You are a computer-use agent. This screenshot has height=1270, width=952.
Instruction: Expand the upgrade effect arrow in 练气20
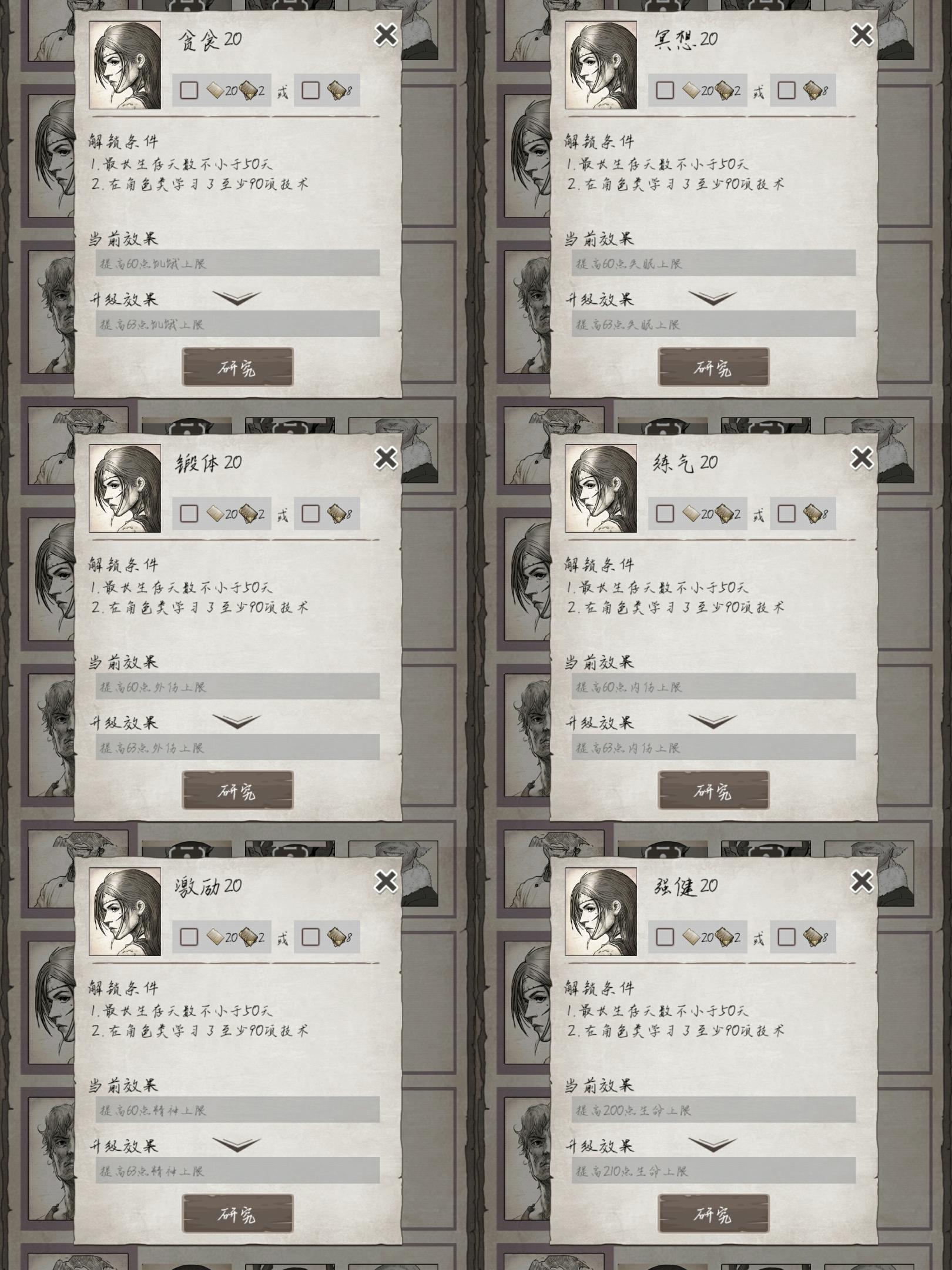tap(713, 721)
